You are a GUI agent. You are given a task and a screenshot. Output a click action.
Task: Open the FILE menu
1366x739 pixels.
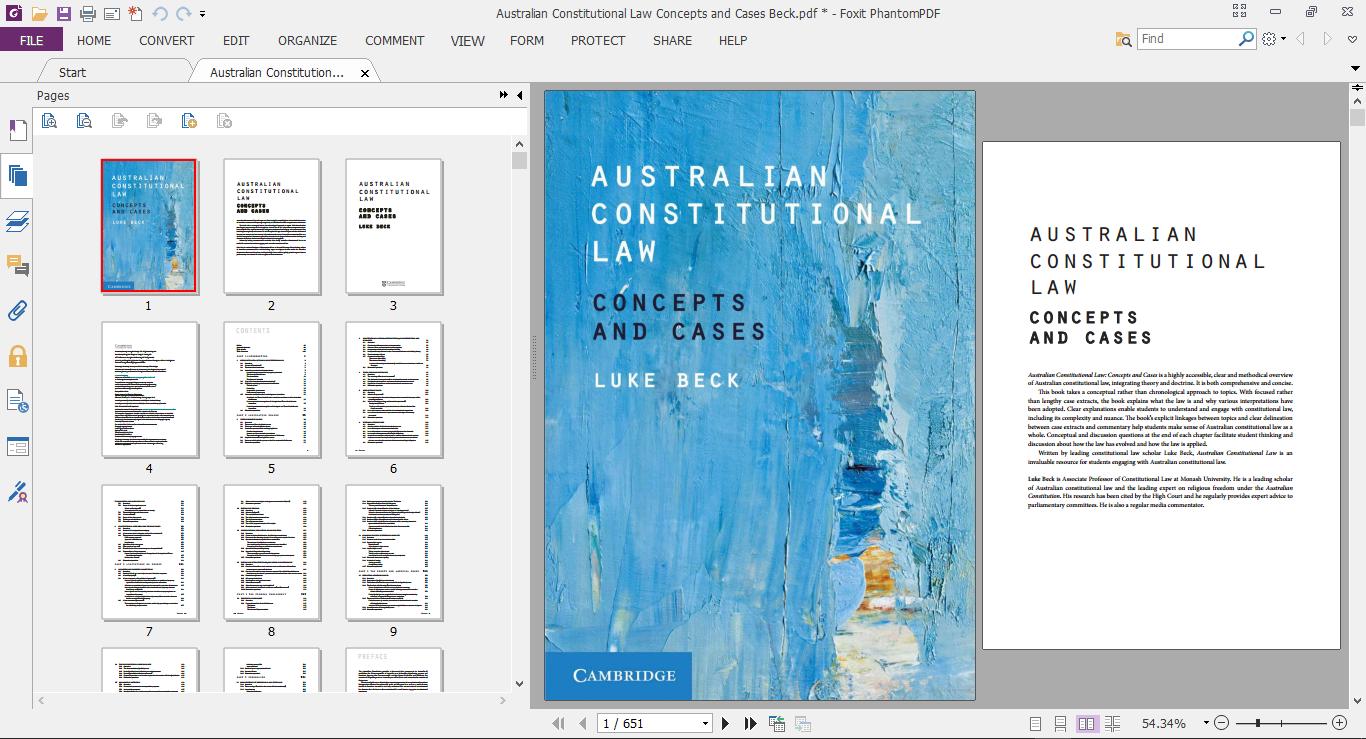pyautogui.click(x=31, y=40)
